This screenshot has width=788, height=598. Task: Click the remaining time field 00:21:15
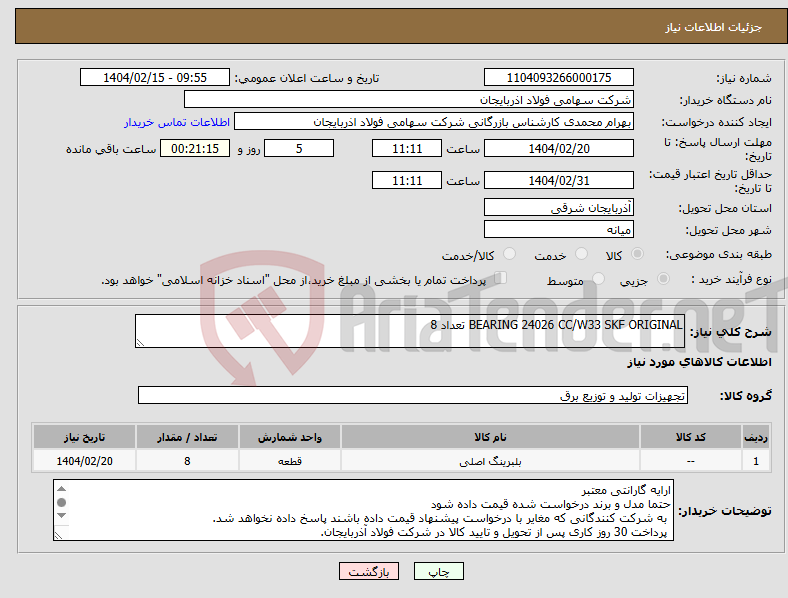195,148
